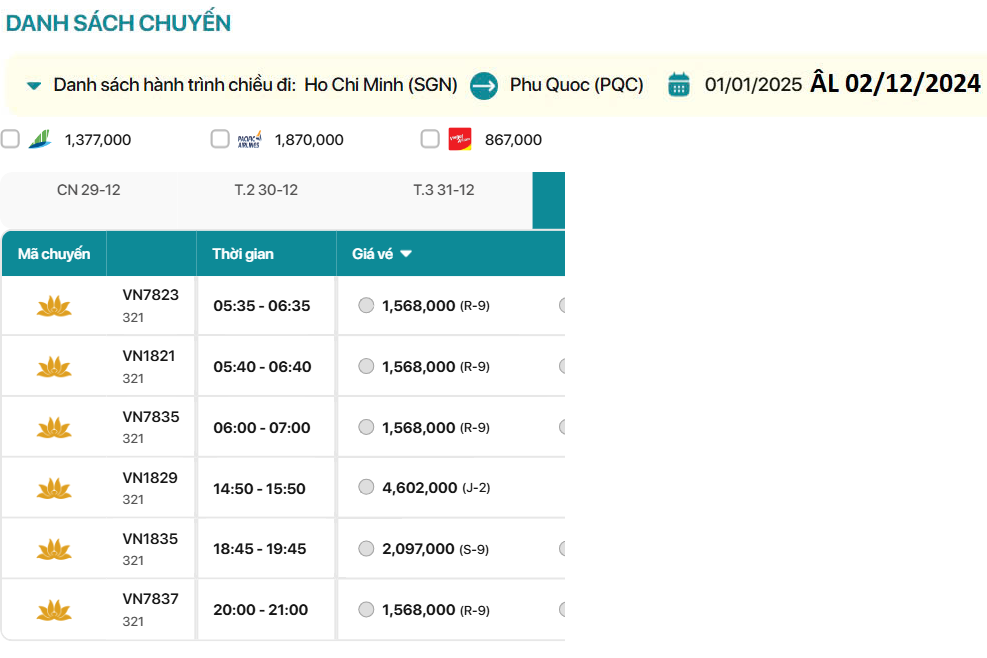The image size is (987, 658).
Task: Select 1,568,000 fare for flight VN7823
Action: 366,306
